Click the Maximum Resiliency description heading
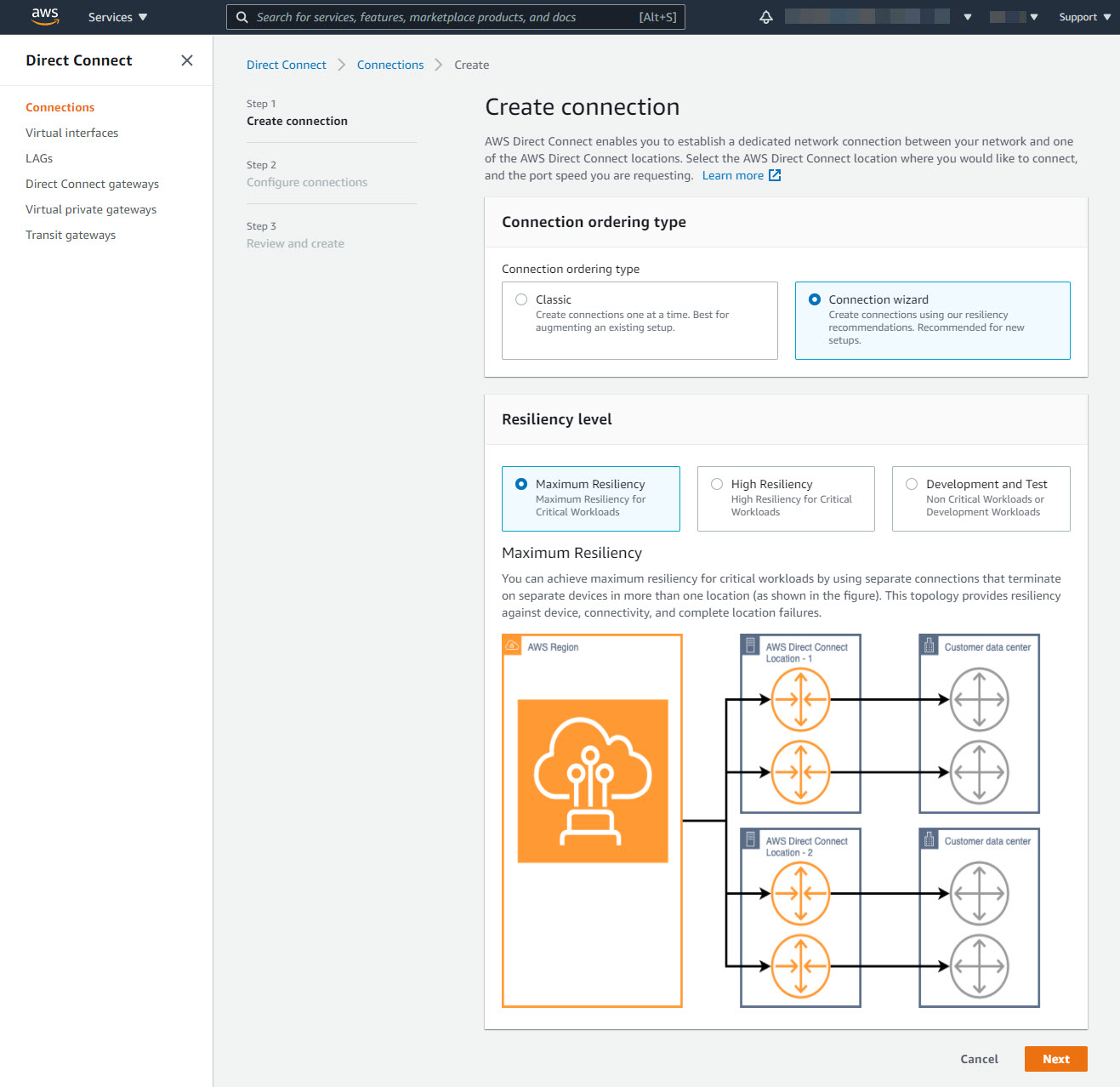 571,553
